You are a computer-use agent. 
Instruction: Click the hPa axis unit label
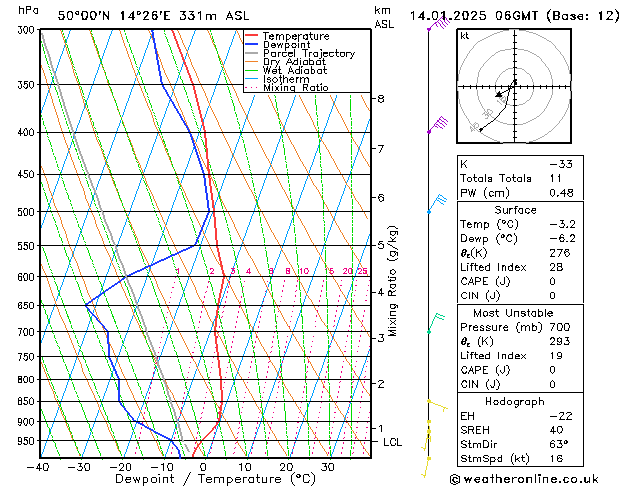28,10
